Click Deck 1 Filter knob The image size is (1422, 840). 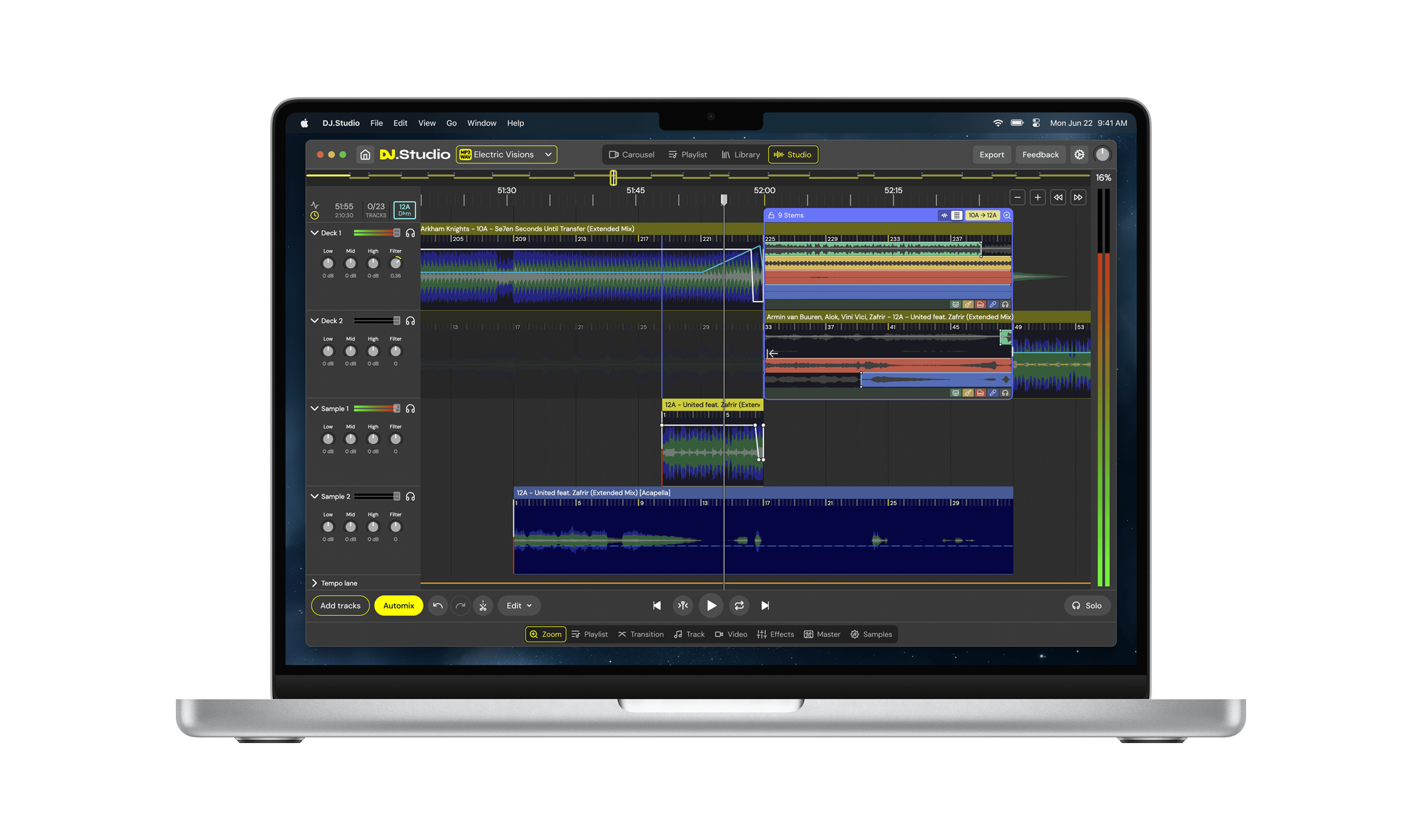pos(396,264)
